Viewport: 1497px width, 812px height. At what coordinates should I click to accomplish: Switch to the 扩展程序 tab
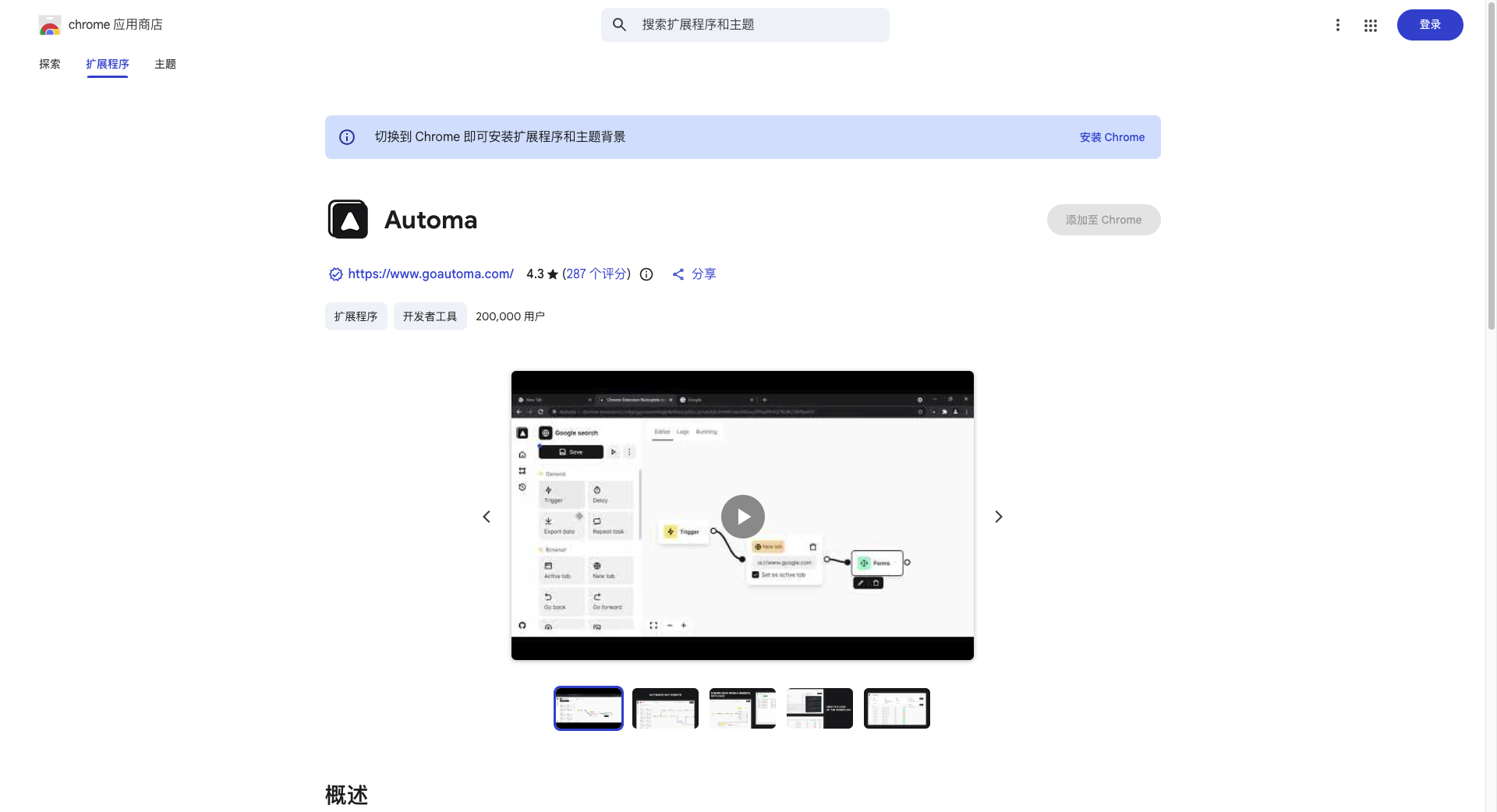point(108,64)
